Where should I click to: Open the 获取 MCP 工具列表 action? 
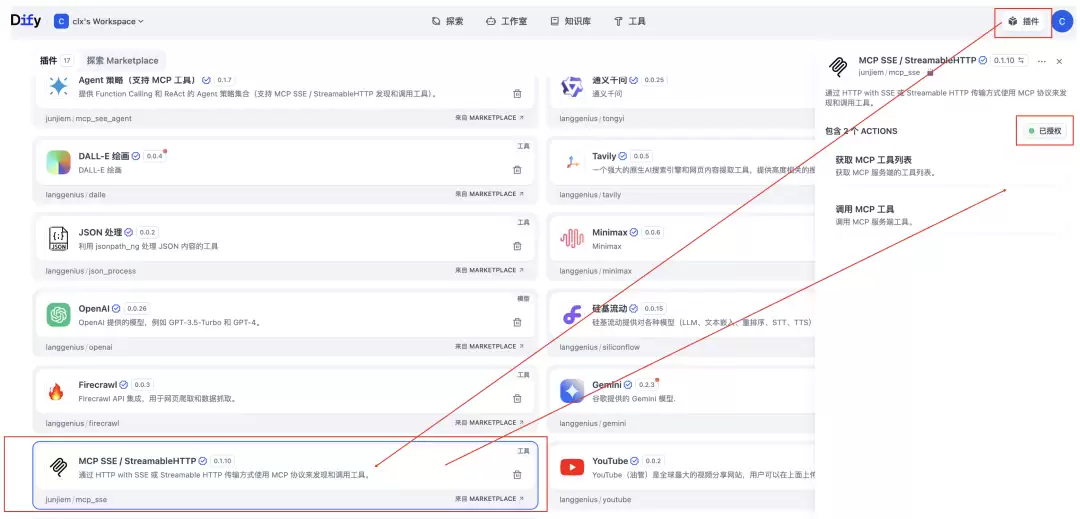(x=941, y=166)
